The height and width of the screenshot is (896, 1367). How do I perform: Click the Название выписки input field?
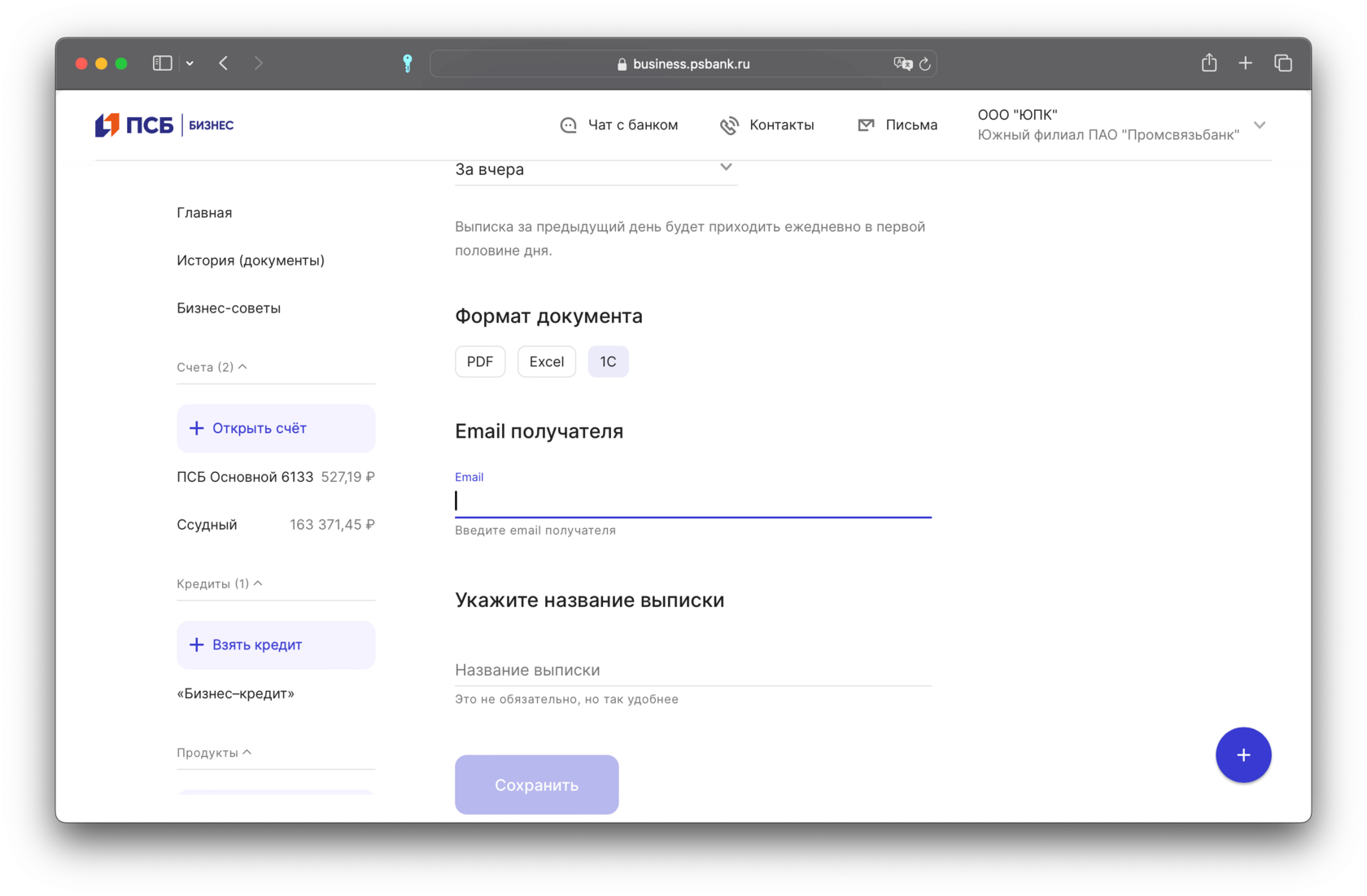[x=693, y=670]
